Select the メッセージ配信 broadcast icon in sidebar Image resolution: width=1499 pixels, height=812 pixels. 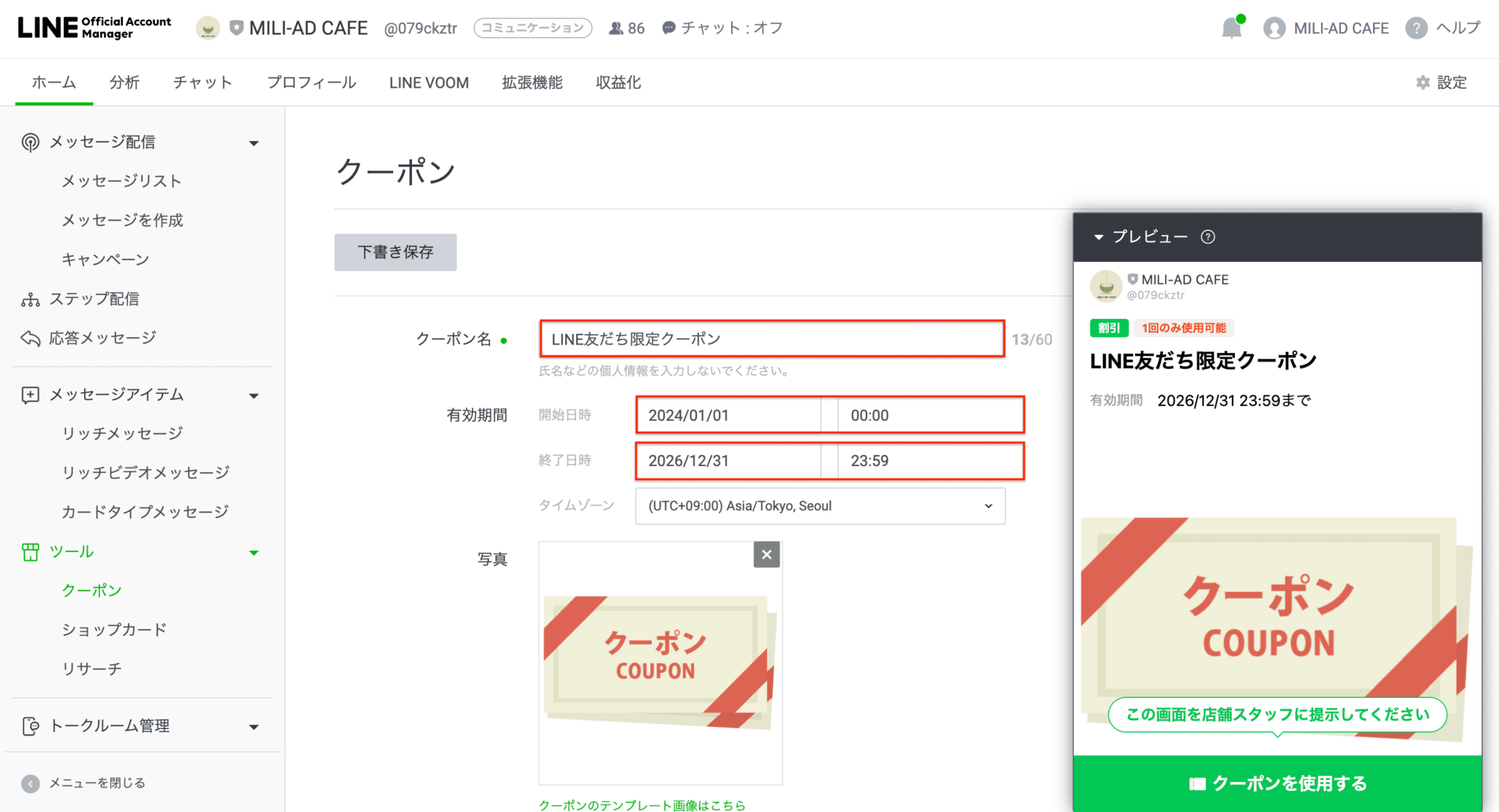pos(30,141)
